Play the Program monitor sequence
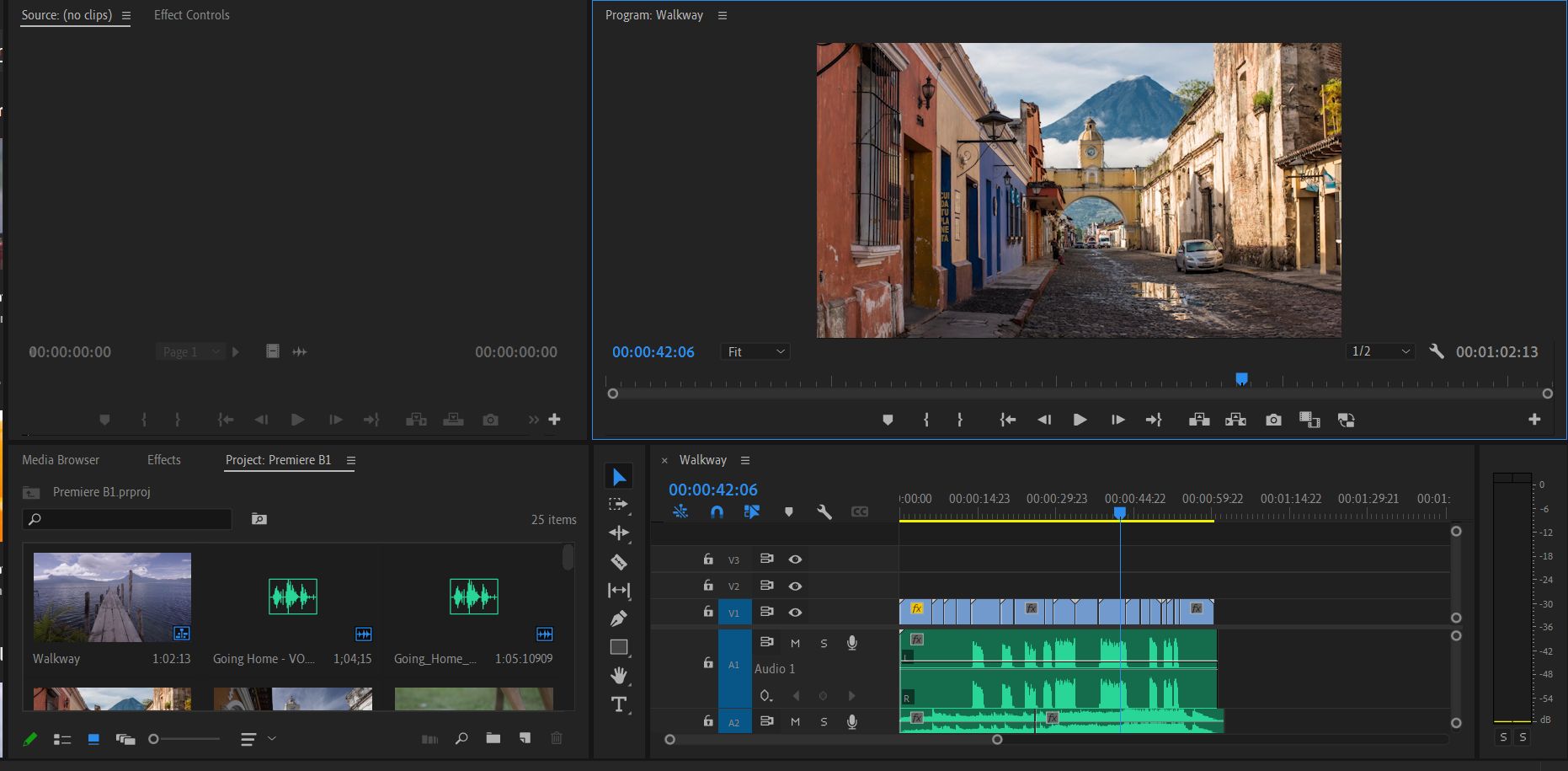 1080,420
